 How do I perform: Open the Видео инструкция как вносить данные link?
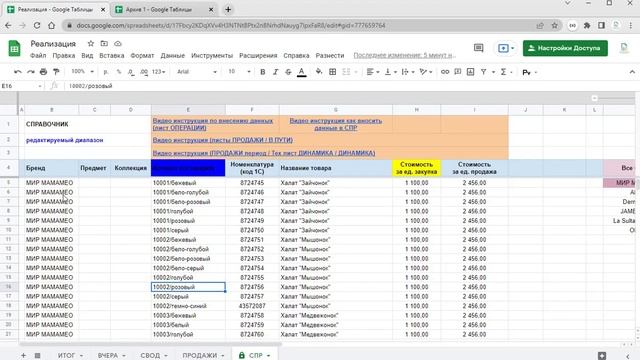336,124
